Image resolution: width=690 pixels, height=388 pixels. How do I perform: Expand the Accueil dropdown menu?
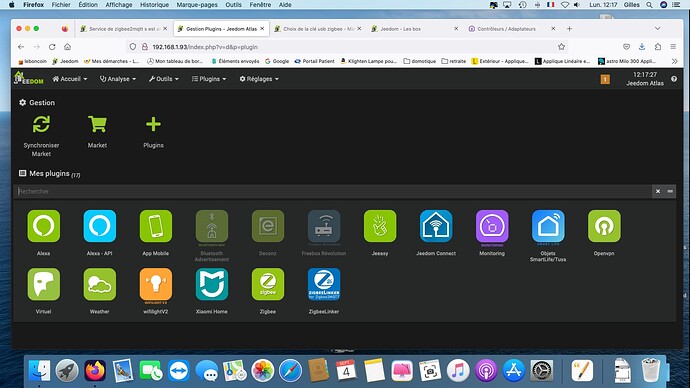(x=70, y=79)
